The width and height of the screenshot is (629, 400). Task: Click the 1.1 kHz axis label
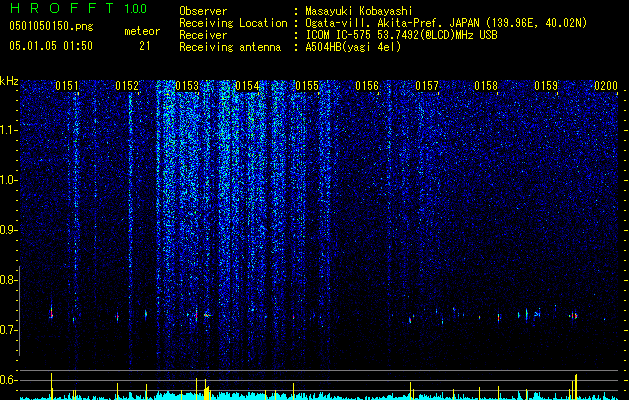(x=9, y=130)
